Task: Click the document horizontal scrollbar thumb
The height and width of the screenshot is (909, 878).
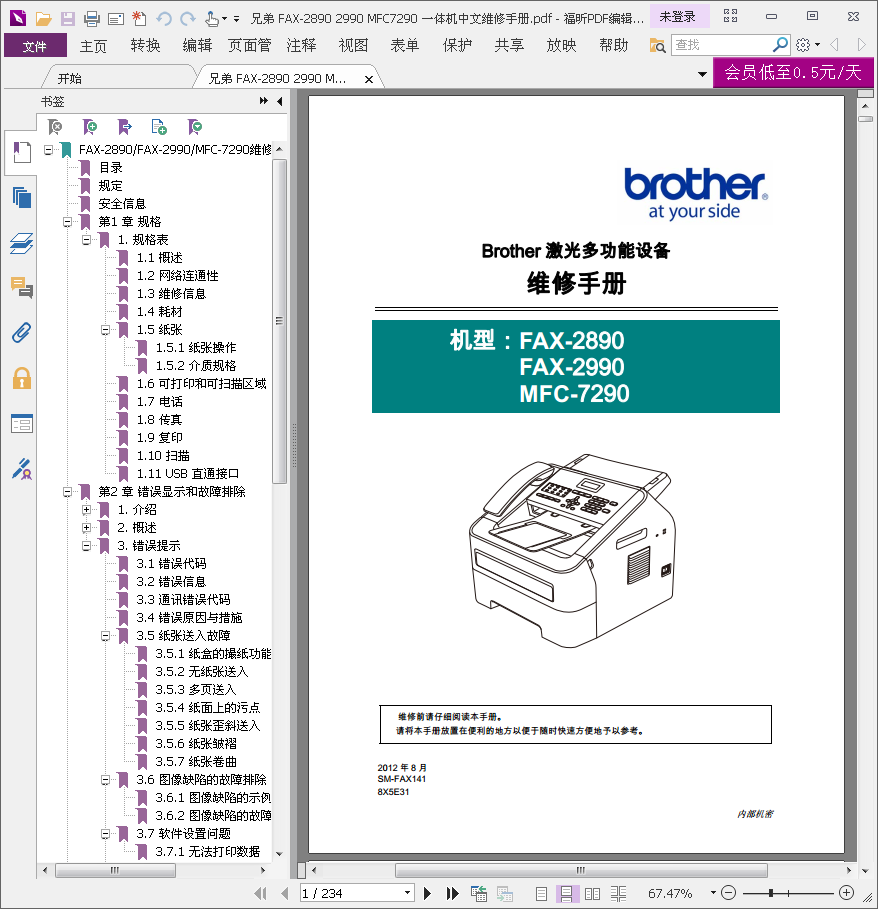Action: click(x=581, y=870)
